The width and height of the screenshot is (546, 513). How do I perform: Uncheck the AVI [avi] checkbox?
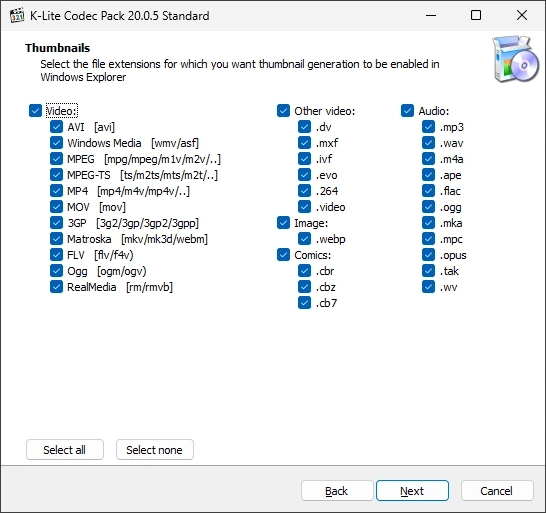pyautogui.click(x=56, y=127)
